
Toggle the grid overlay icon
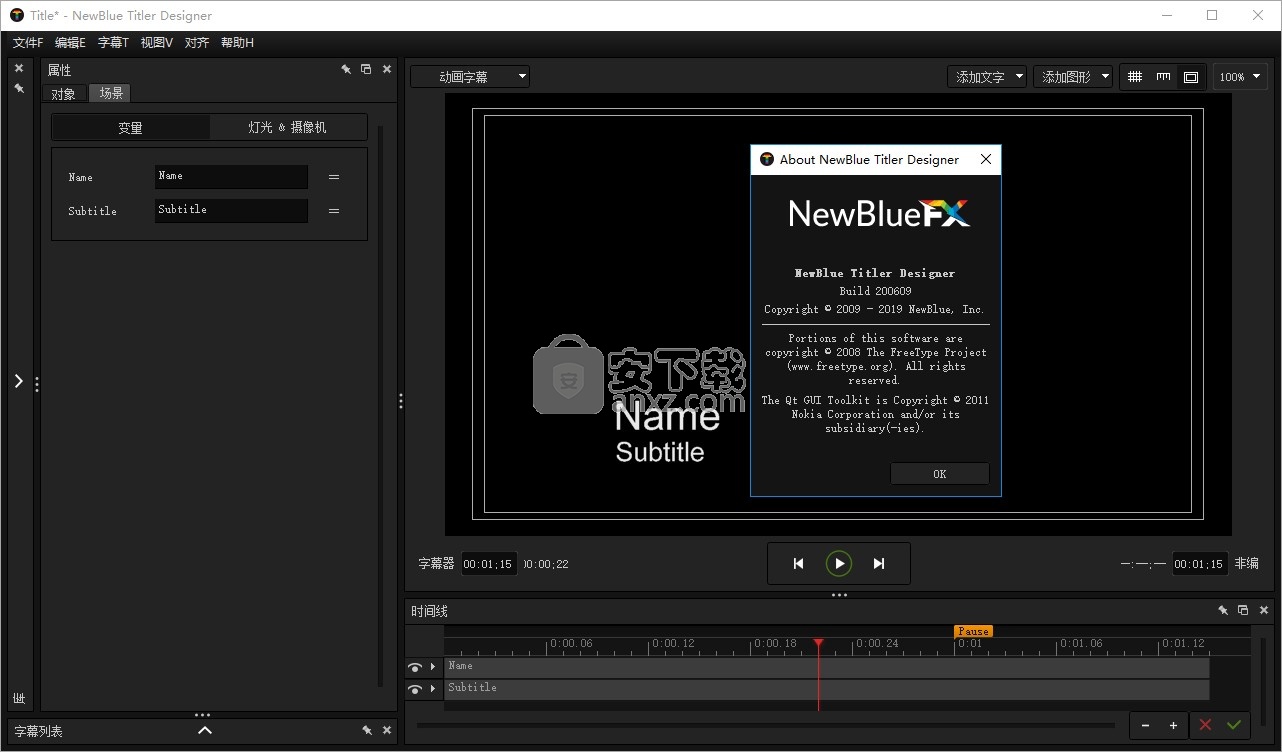point(1135,77)
